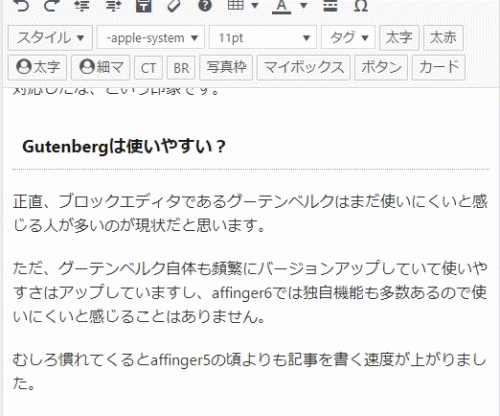Screen dimensions: 500x416
Task: Click the table grid icon
Action: pyautogui.click(x=235, y=5)
